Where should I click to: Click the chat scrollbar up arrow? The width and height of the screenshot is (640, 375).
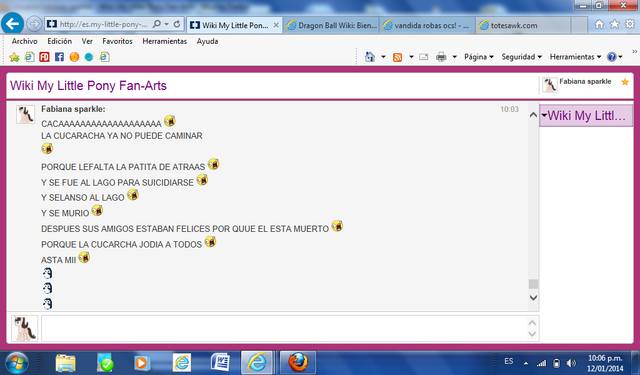coord(533,115)
